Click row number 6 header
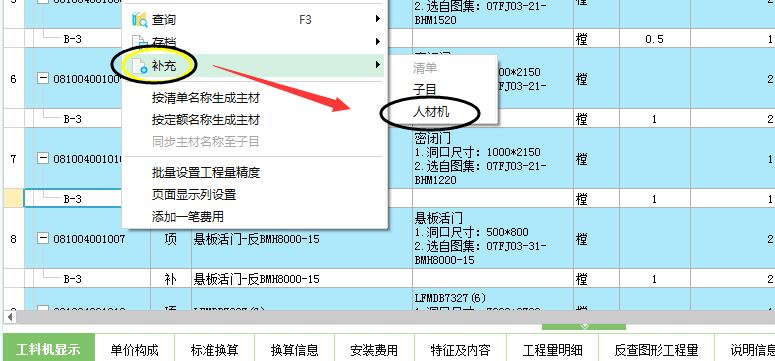Screen dimensions: 775x361 pos(13,79)
